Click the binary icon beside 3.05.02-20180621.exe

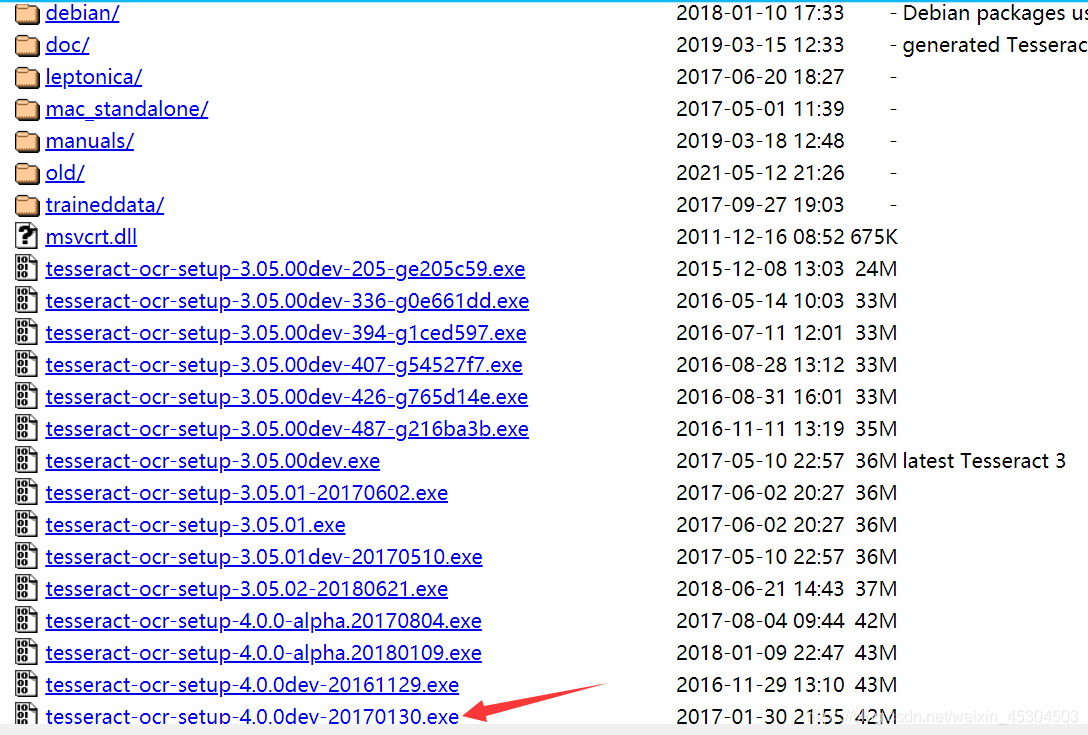[26, 587]
